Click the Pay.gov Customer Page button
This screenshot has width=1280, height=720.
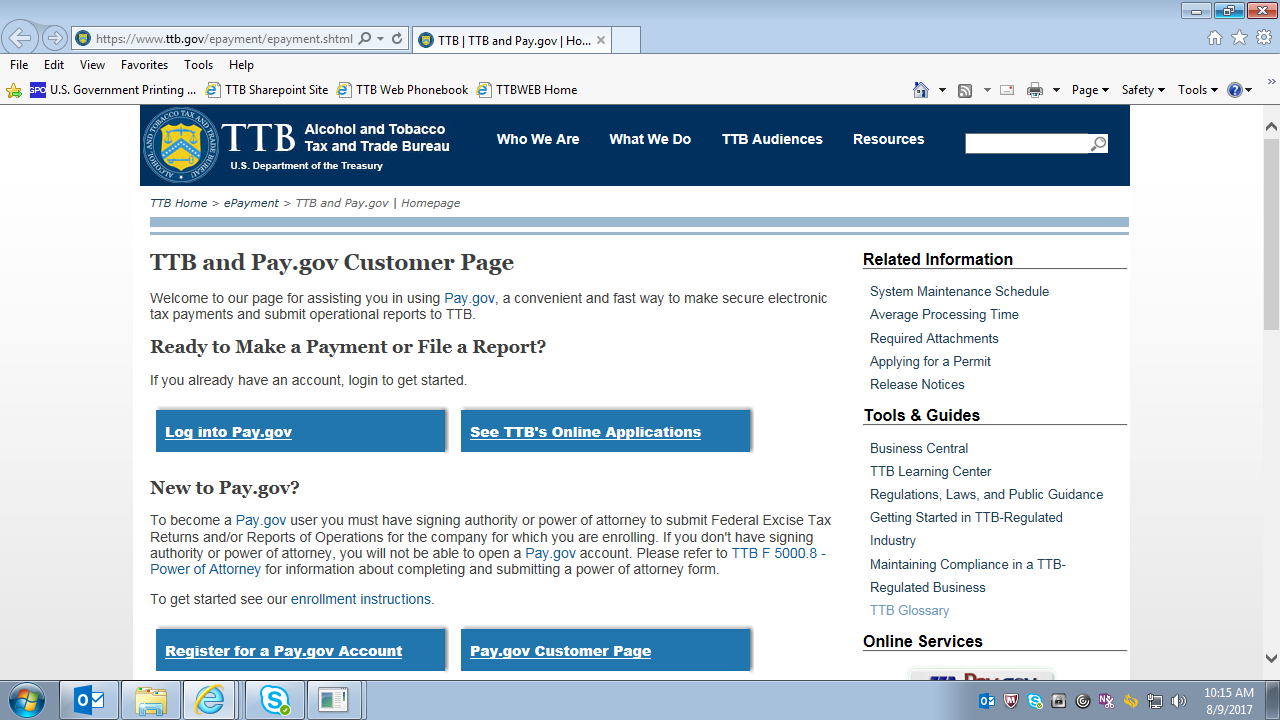(x=606, y=650)
